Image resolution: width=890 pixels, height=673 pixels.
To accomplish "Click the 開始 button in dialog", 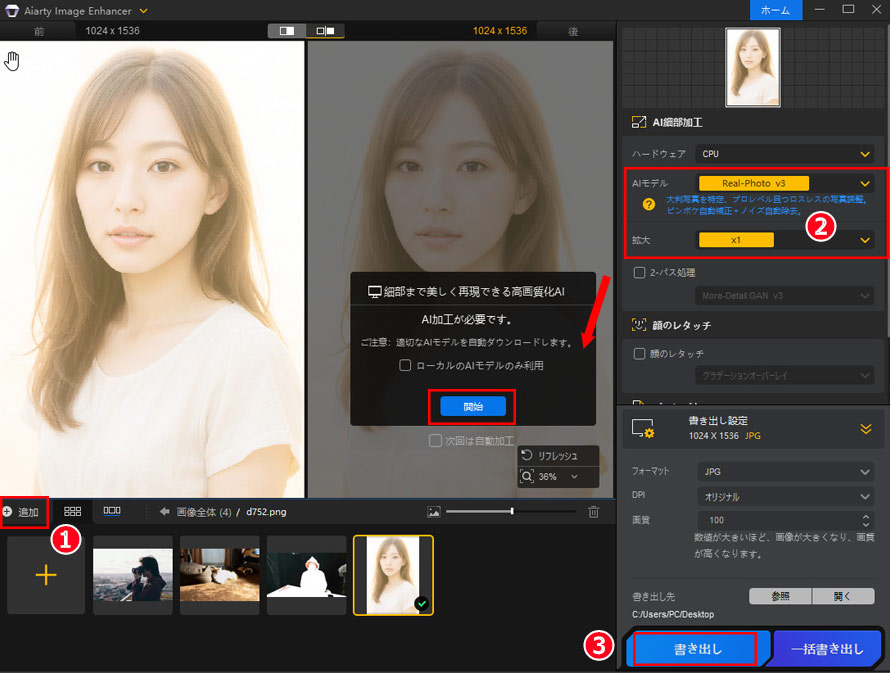I will coord(473,407).
